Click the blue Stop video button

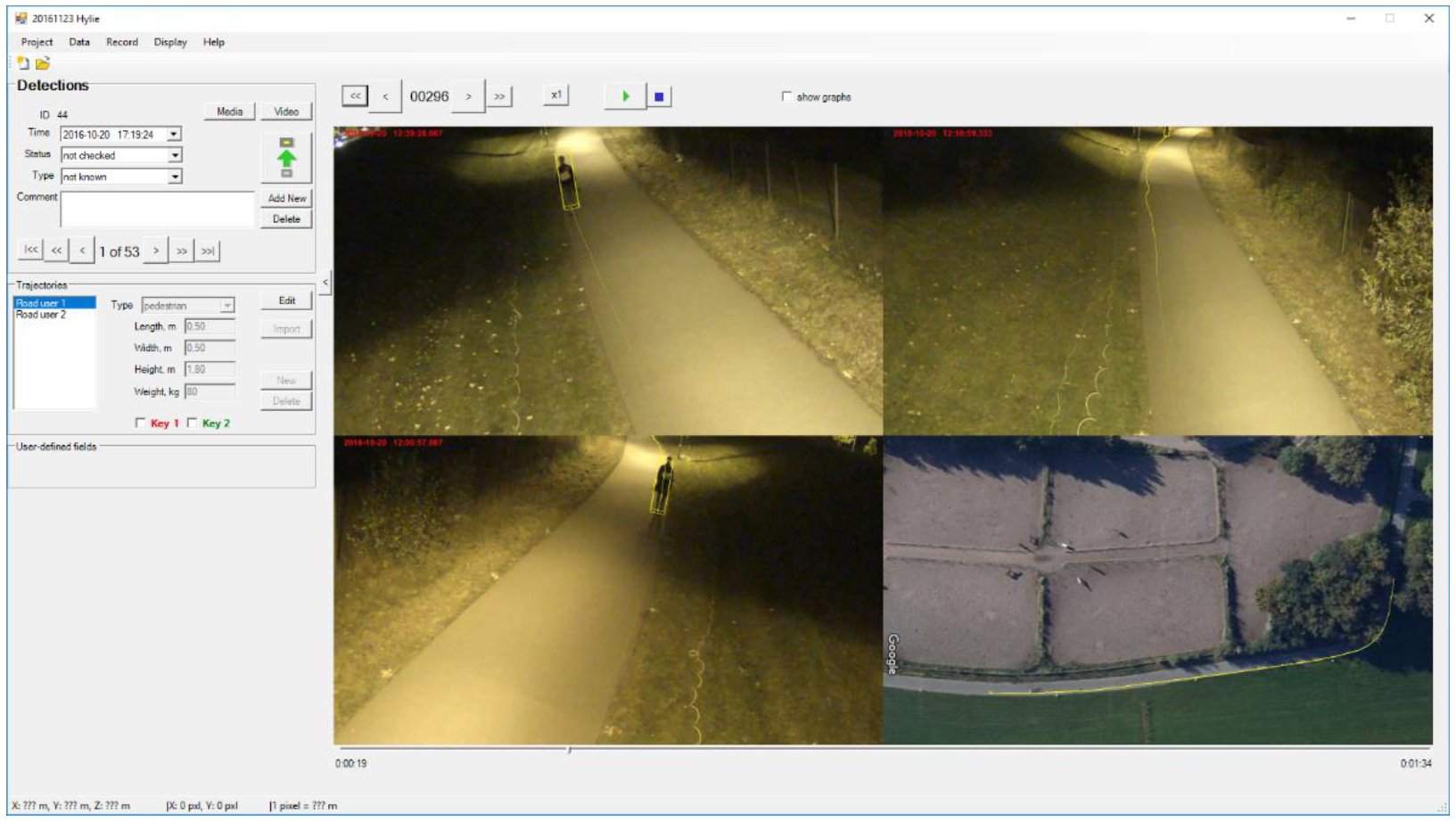[659, 96]
